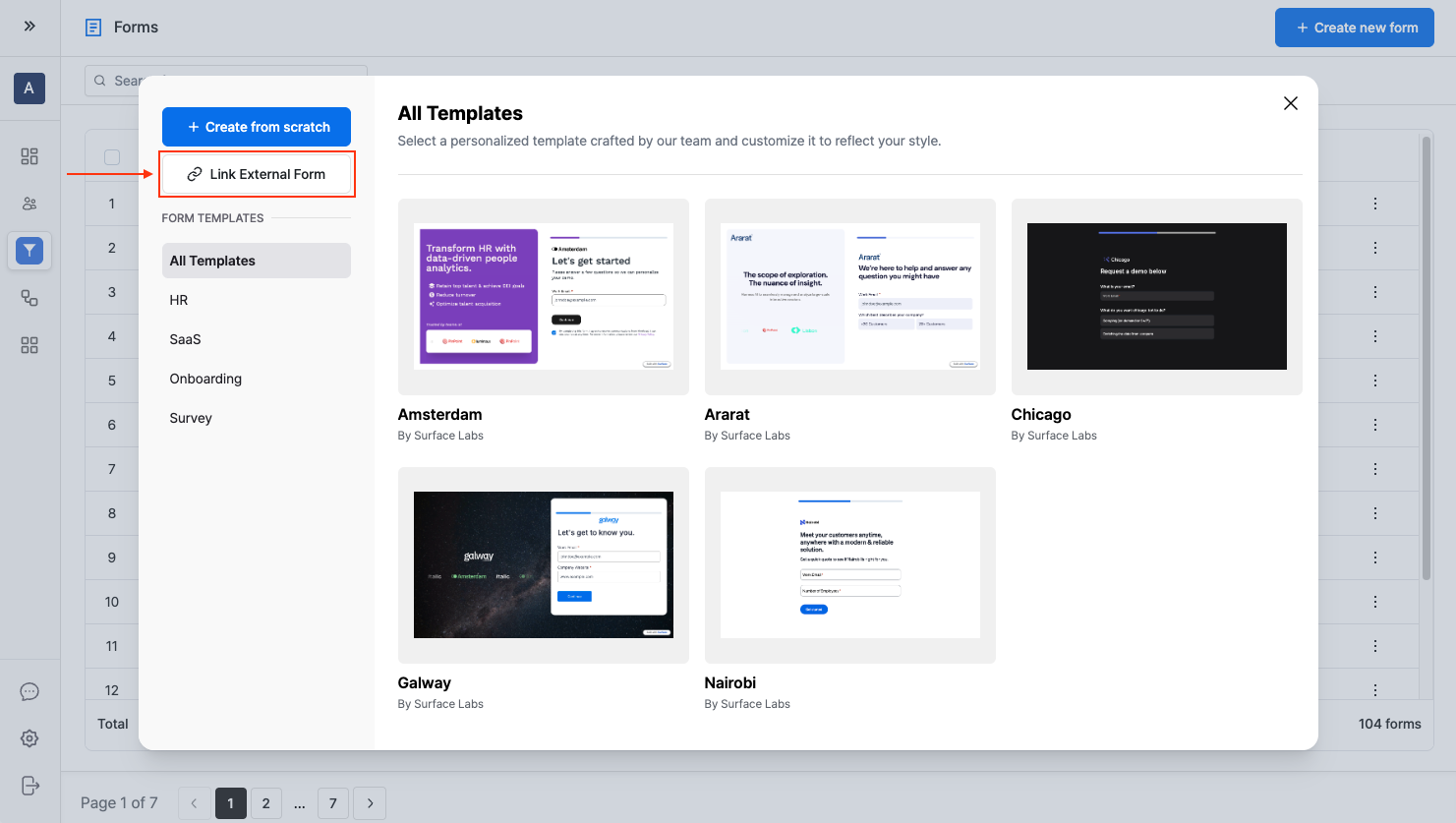Click the Link External Form button
The height and width of the screenshot is (823, 1456).
pos(257,174)
